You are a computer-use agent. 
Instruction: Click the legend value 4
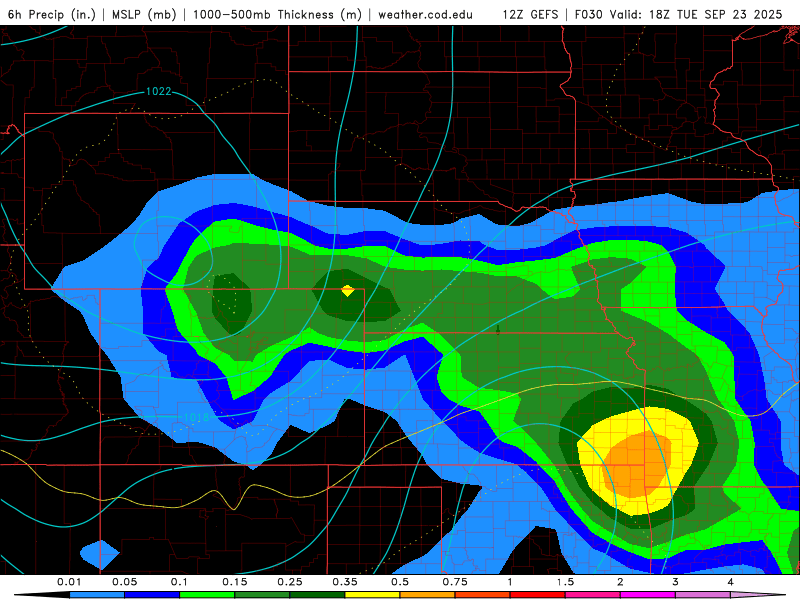point(731,582)
